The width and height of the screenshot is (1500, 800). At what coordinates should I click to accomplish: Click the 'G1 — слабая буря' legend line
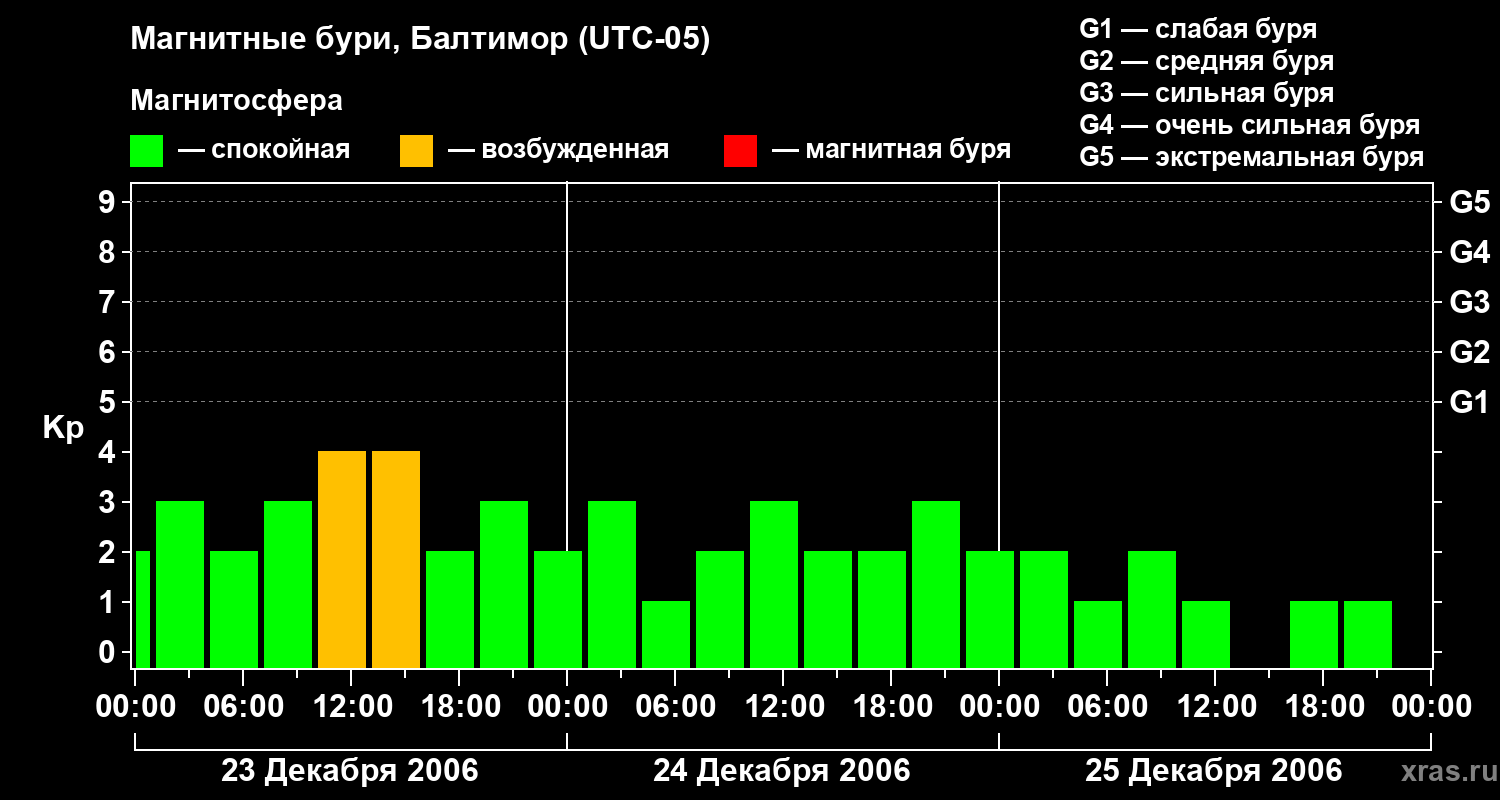[1199, 29]
